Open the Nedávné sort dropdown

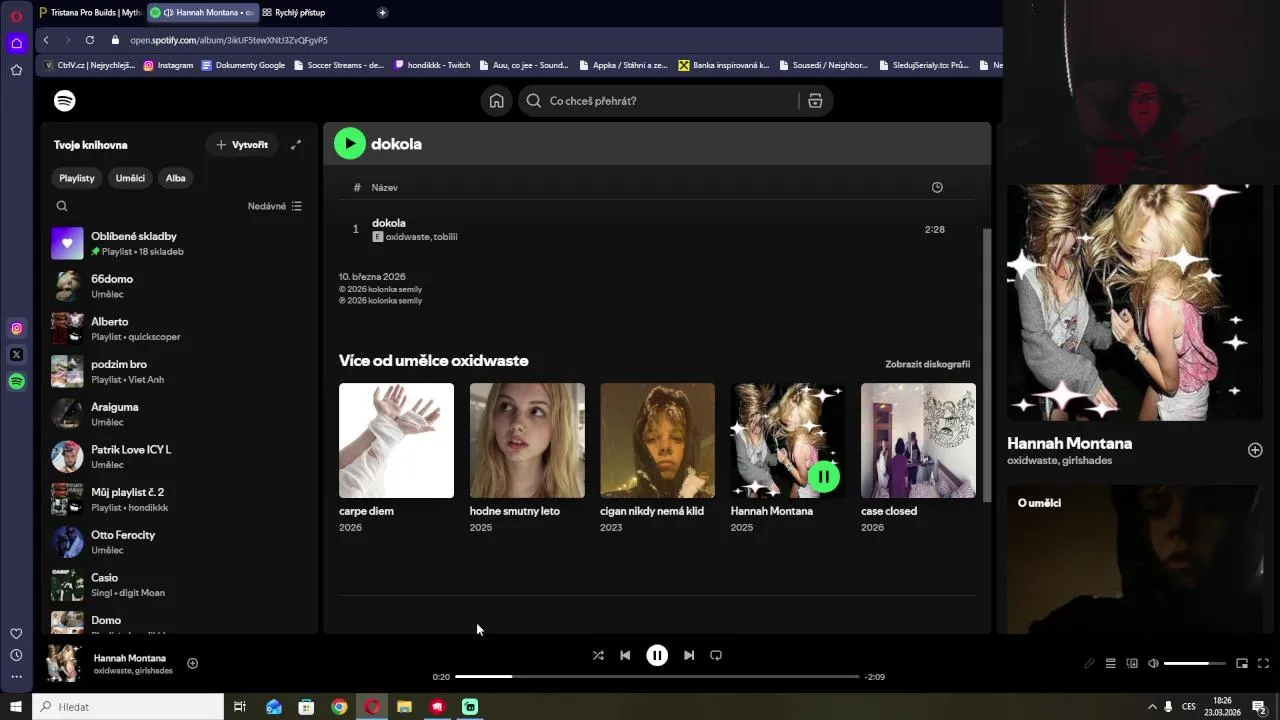tap(275, 206)
